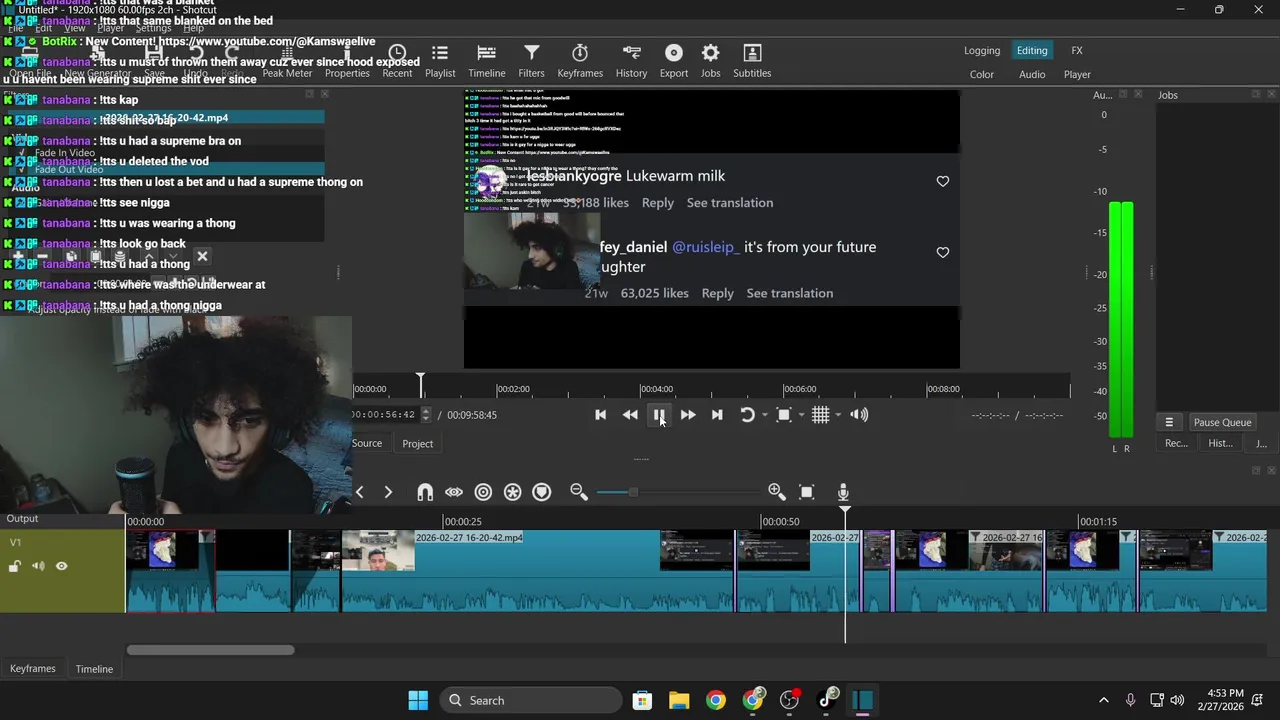The height and width of the screenshot is (720, 1280).
Task: Switch to Player layout
Action: pos(1077,75)
